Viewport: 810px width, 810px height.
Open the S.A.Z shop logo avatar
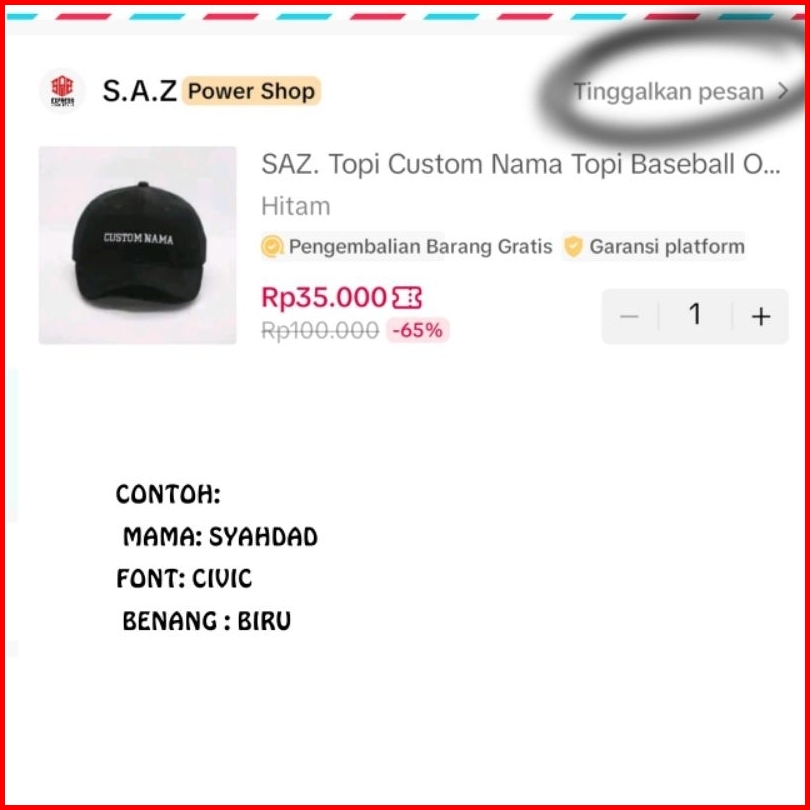tap(62, 91)
